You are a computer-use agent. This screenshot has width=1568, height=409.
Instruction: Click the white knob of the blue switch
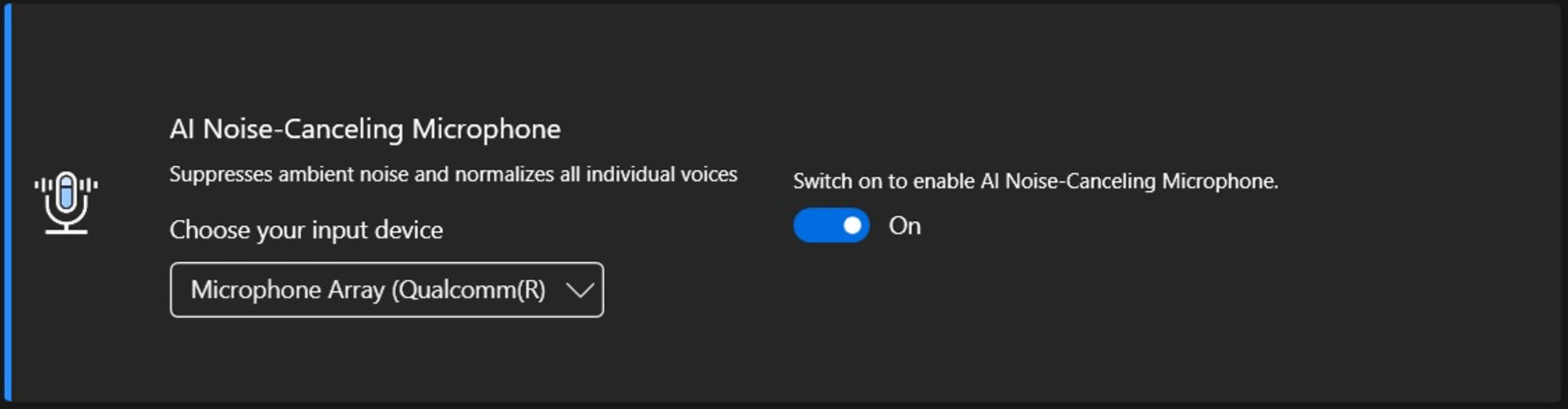852,225
